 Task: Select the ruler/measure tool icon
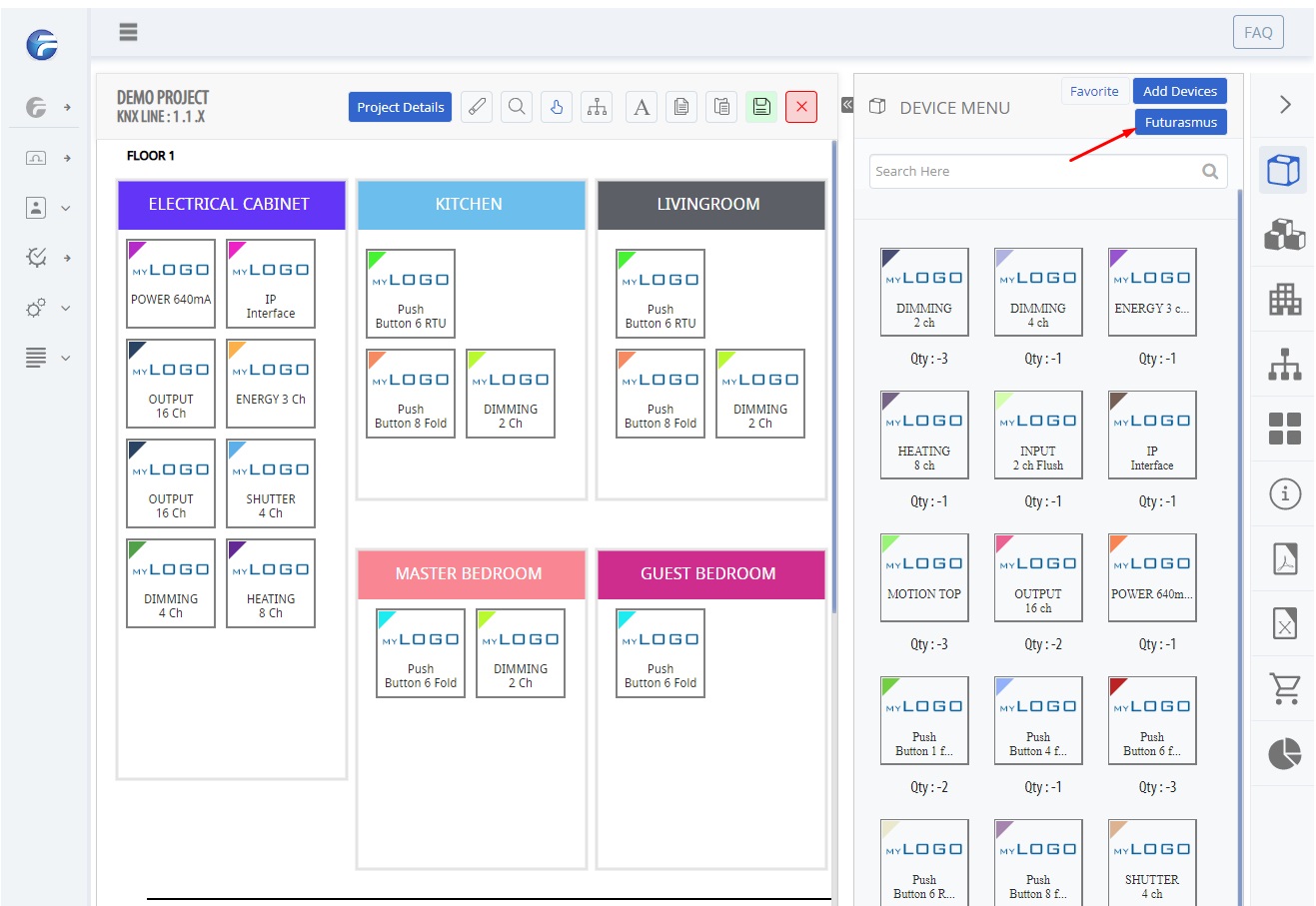tap(477, 107)
